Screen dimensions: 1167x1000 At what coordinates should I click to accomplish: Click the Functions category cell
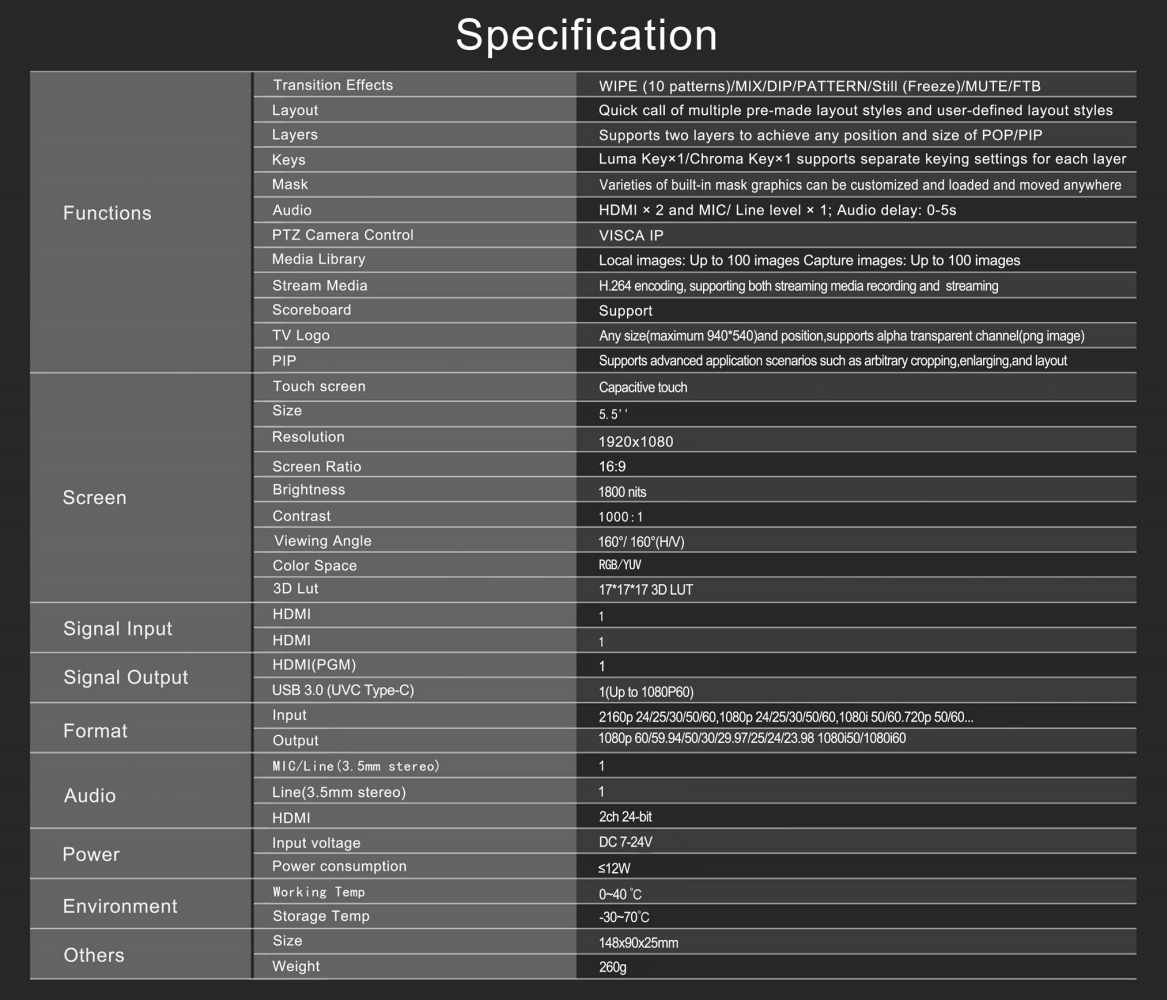click(107, 213)
